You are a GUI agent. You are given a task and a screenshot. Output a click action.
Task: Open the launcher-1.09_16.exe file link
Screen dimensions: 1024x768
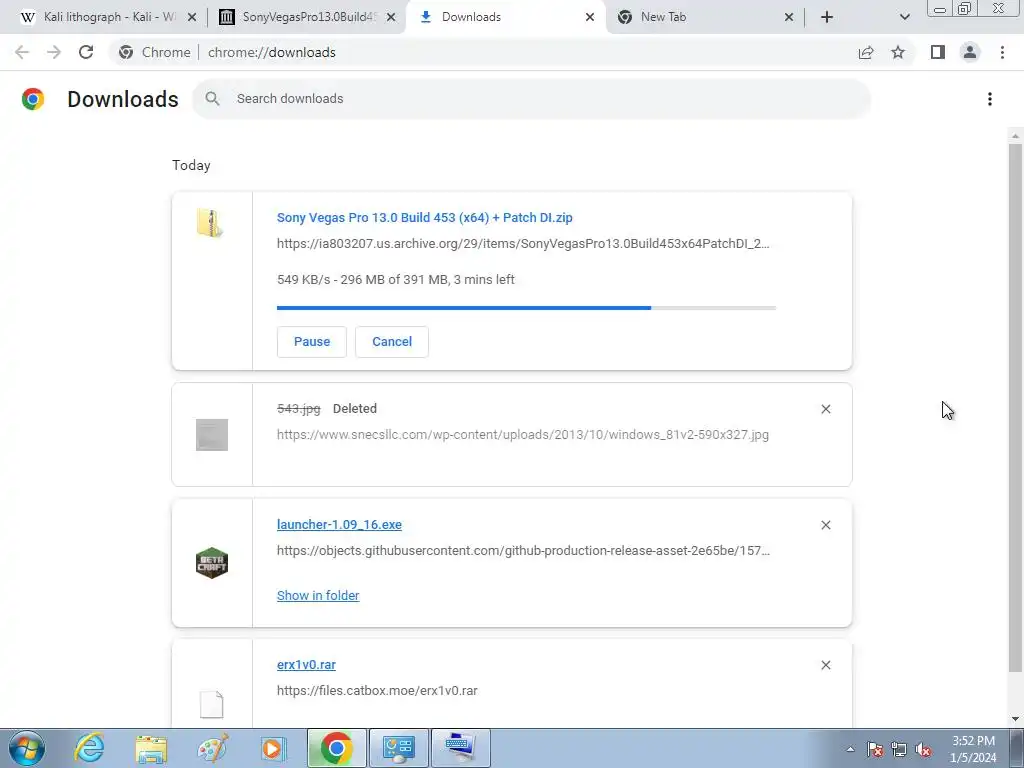click(x=339, y=524)
